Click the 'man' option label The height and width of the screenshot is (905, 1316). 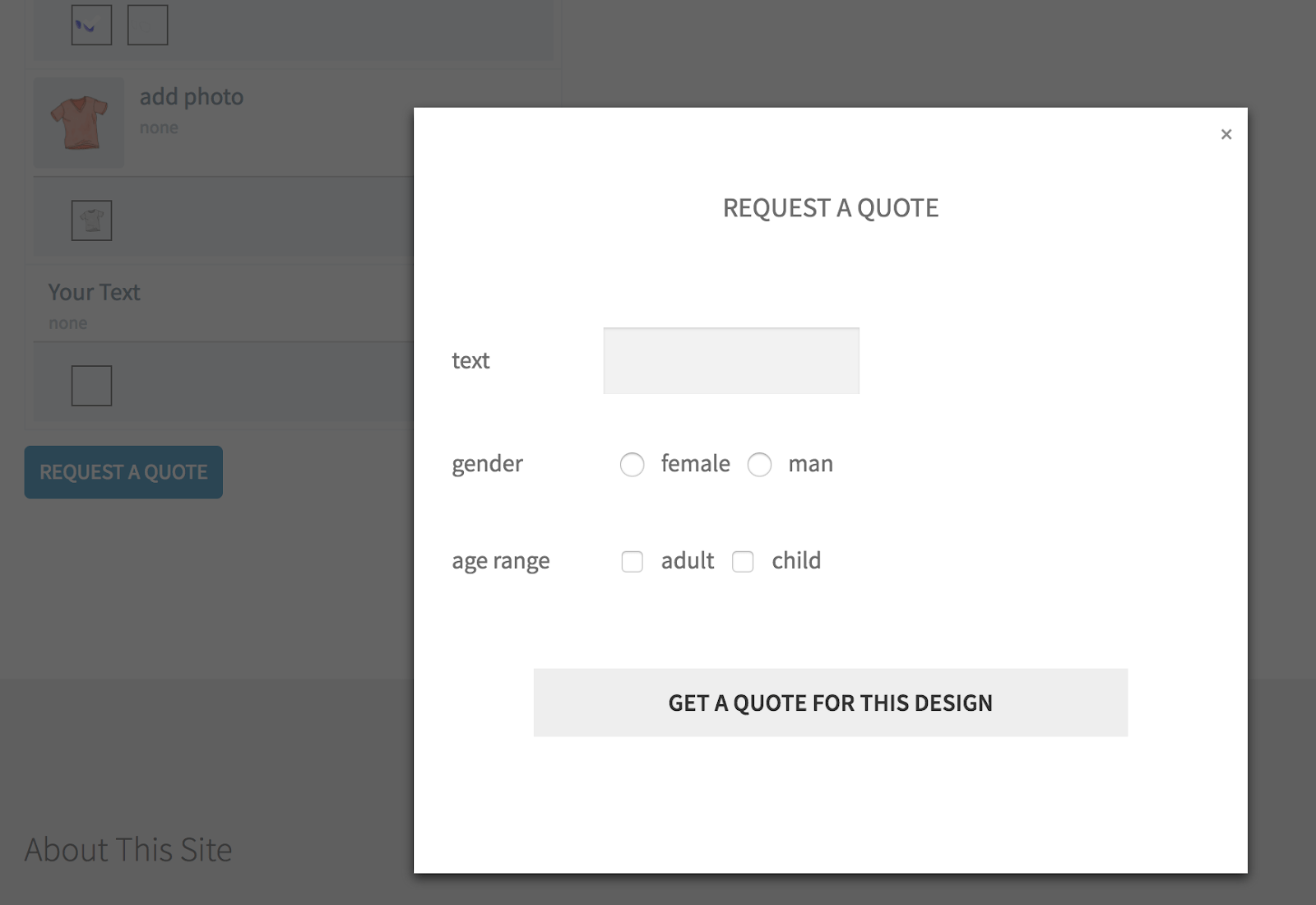(811, 464)
